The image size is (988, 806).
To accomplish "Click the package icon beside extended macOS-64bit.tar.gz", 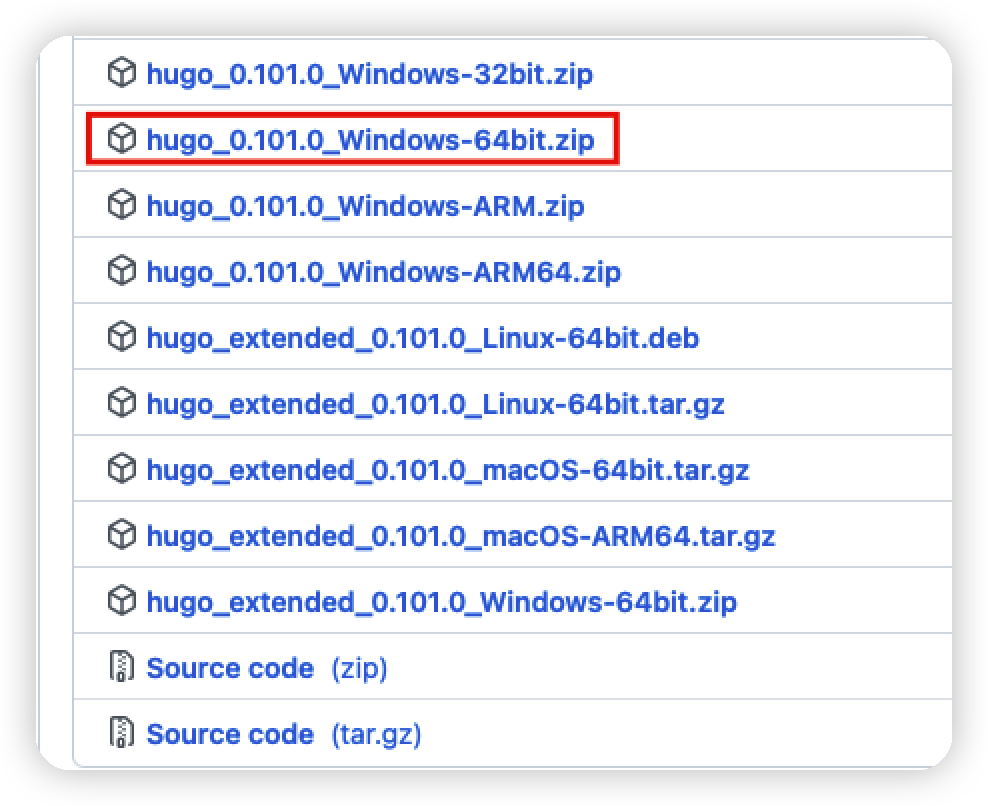I will coord(121,469).
